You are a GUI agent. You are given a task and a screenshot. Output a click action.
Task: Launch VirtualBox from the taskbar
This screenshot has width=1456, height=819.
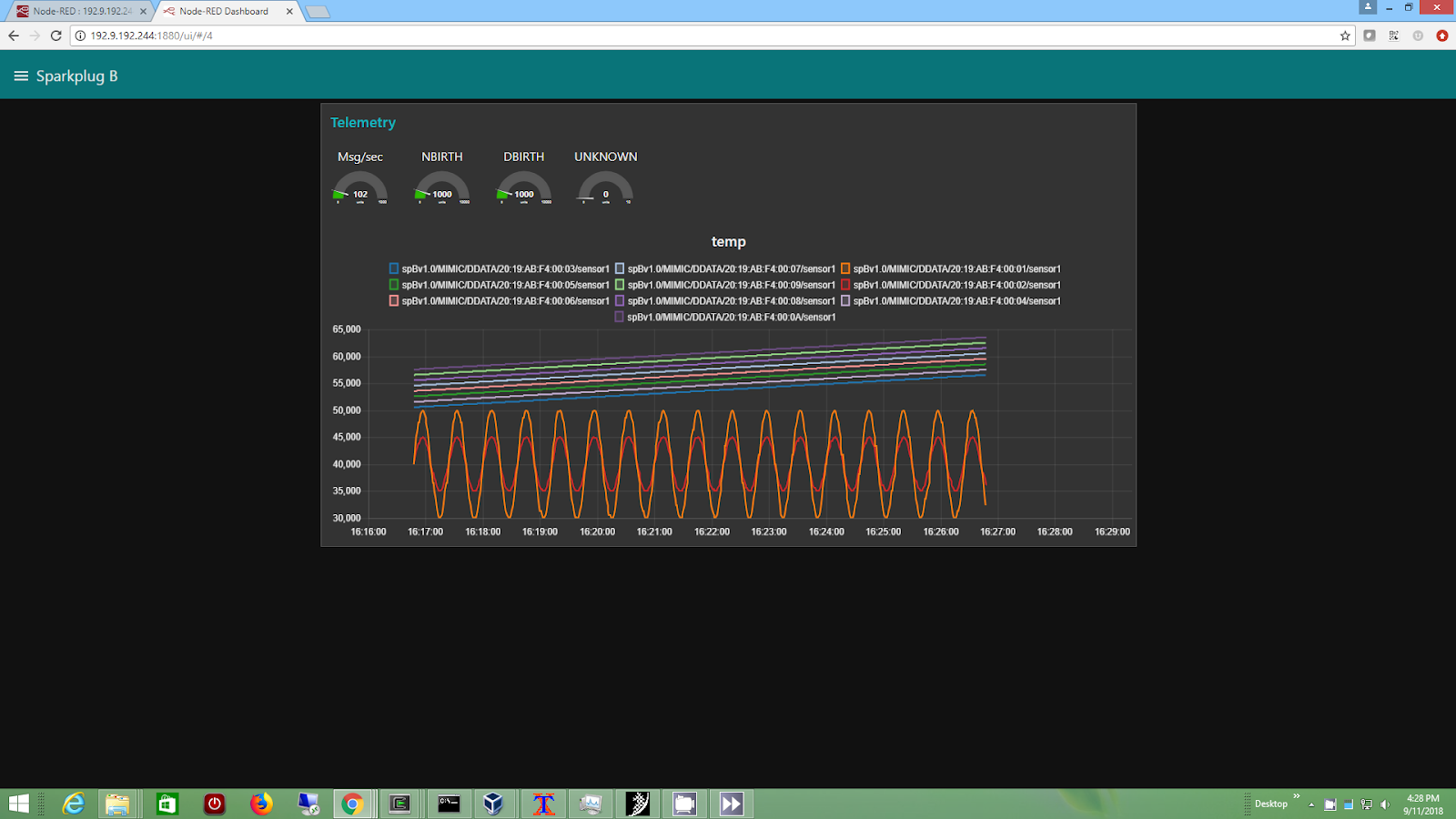(x=495, y=804)
